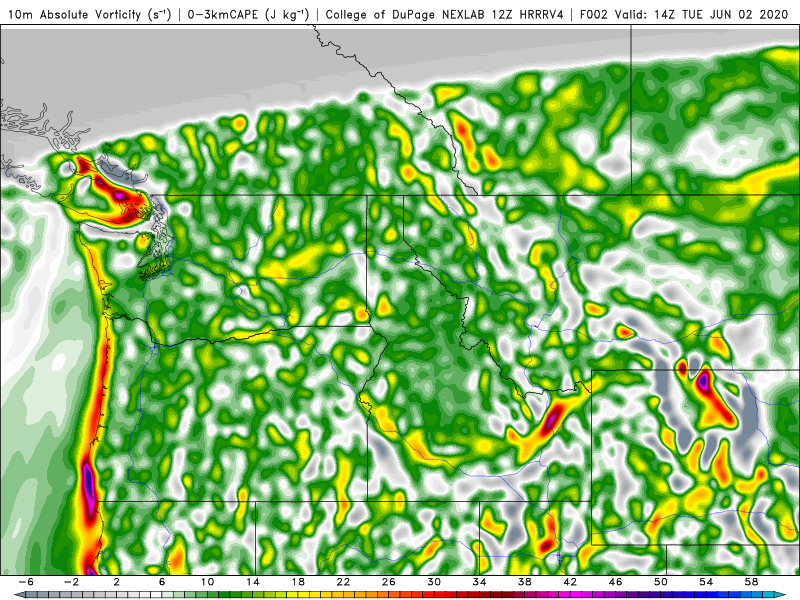The image size is (800, 600).
Task: Click the '26' colorbar scale label
Action: 388,582
